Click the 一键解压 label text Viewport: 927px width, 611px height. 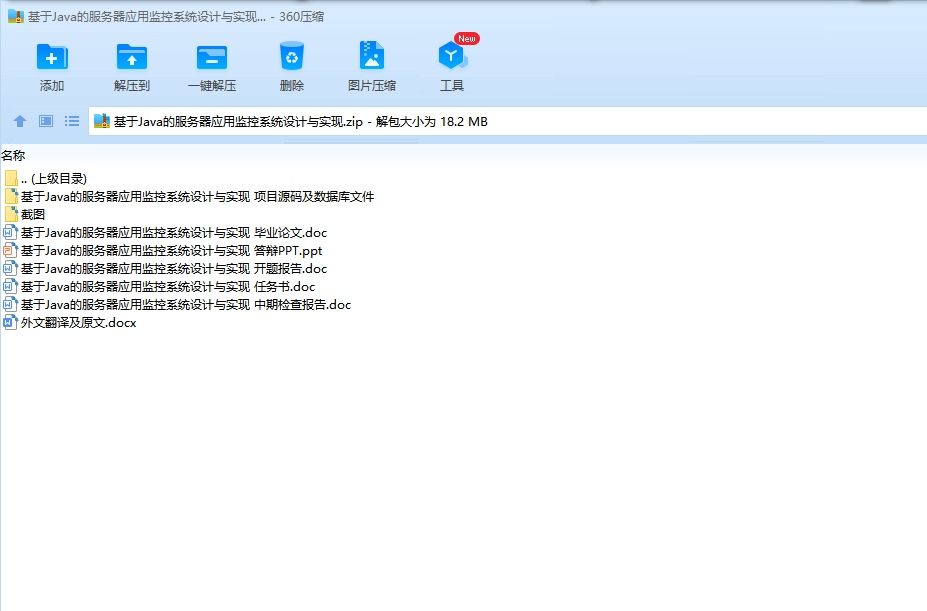point(212,86)
